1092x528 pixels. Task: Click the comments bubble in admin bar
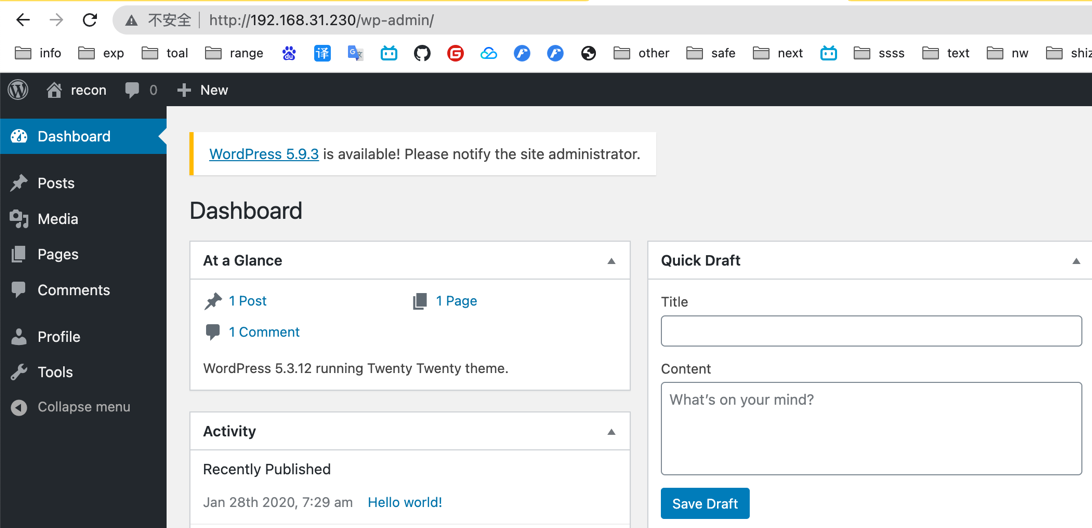tap(132, 90)
